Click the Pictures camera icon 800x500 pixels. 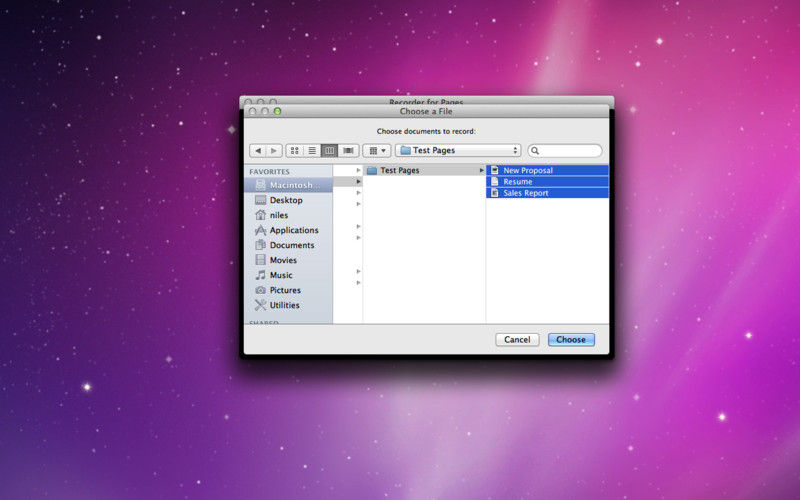tap(261, 290)
